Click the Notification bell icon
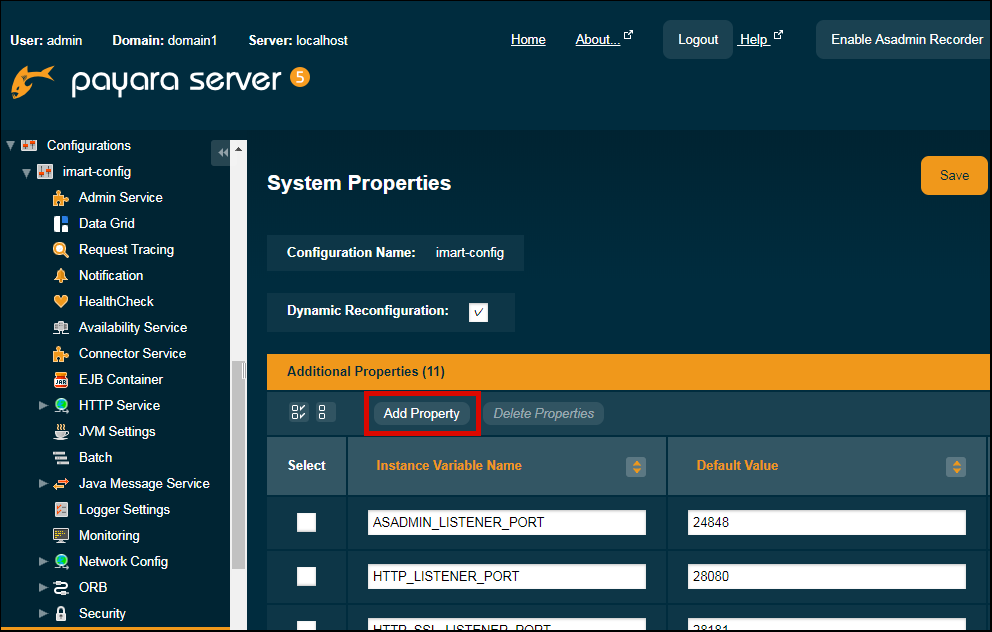 61,276
